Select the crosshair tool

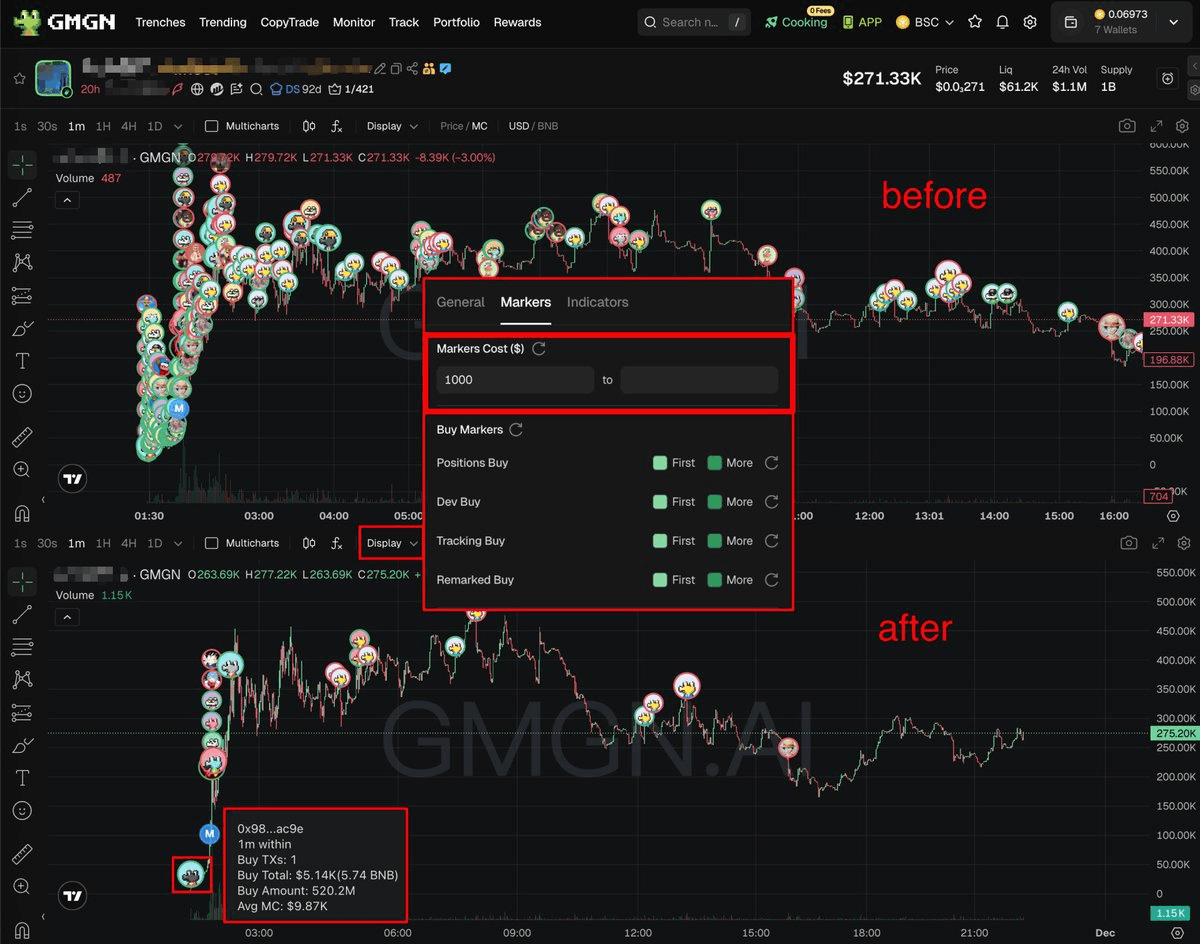coord(22,165)
